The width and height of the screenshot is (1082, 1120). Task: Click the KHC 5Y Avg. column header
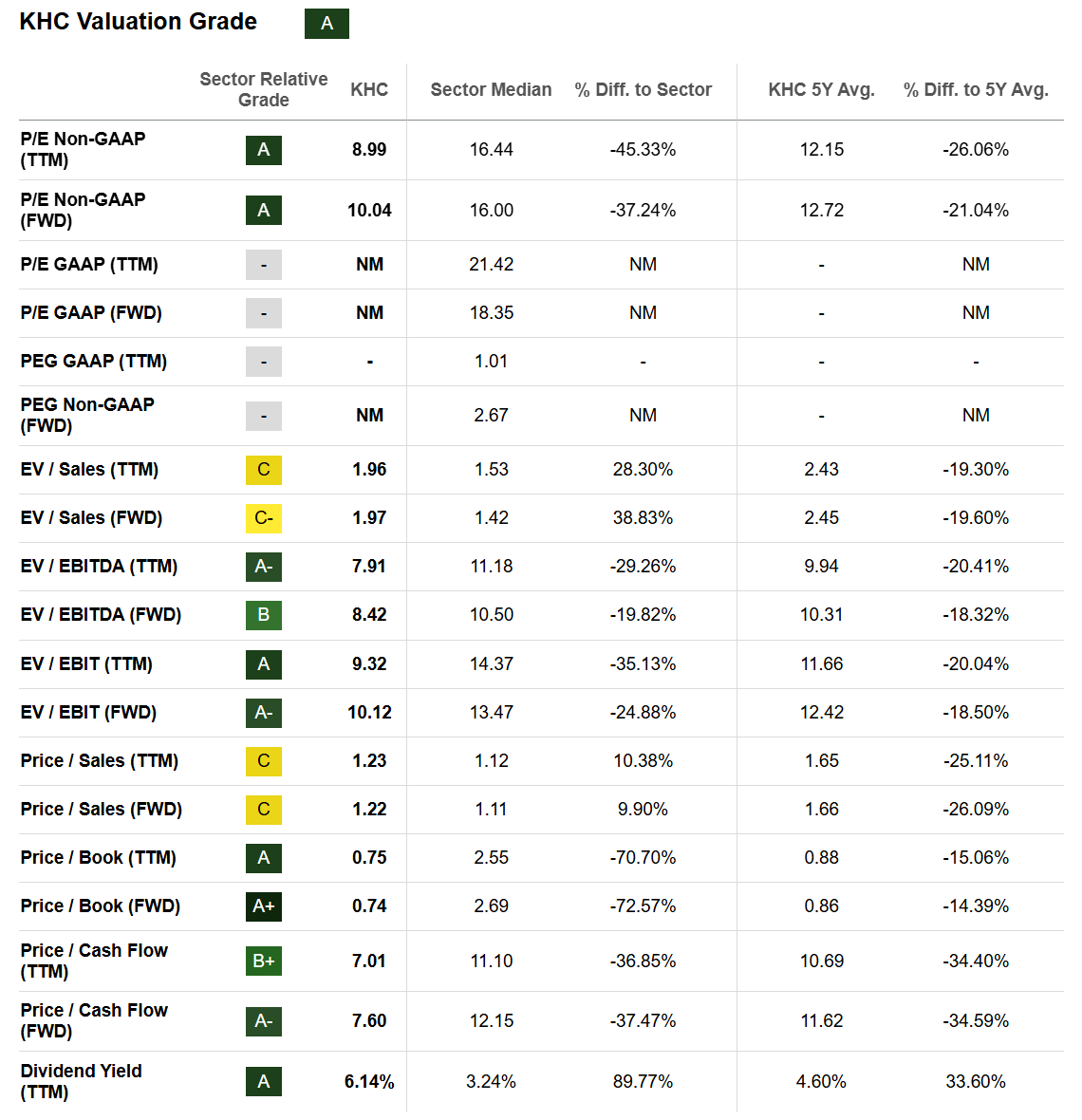tap(821, 89)
